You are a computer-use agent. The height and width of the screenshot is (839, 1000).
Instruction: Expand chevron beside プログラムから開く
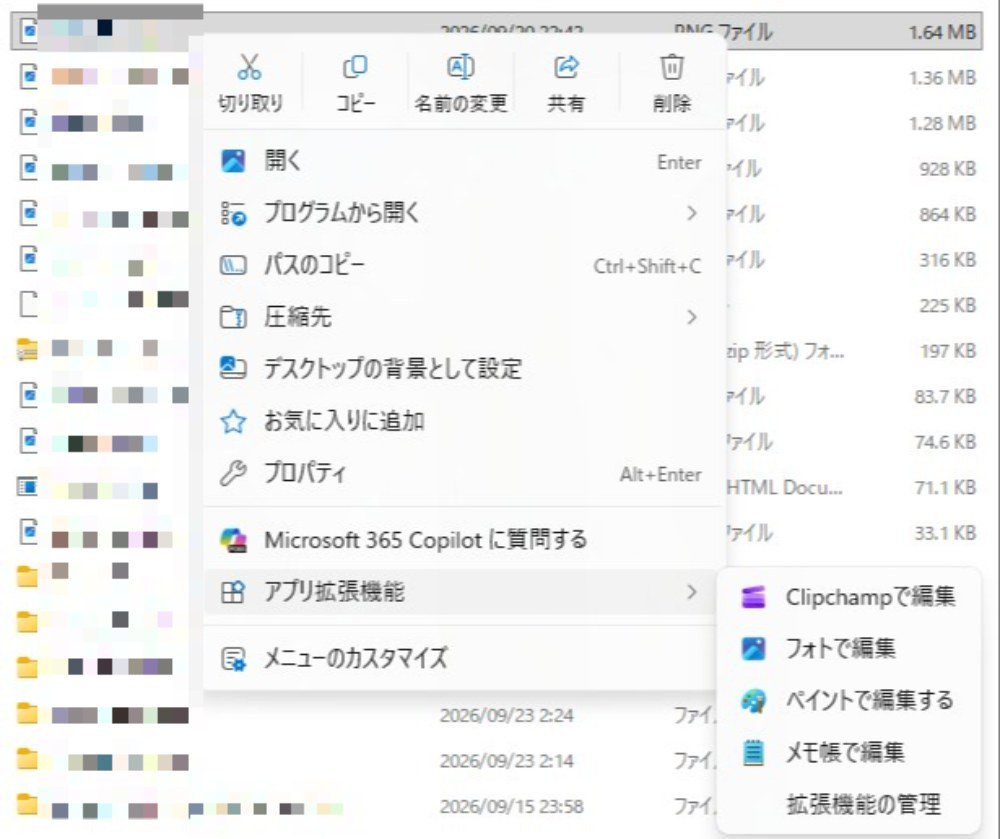pos(692,213)
